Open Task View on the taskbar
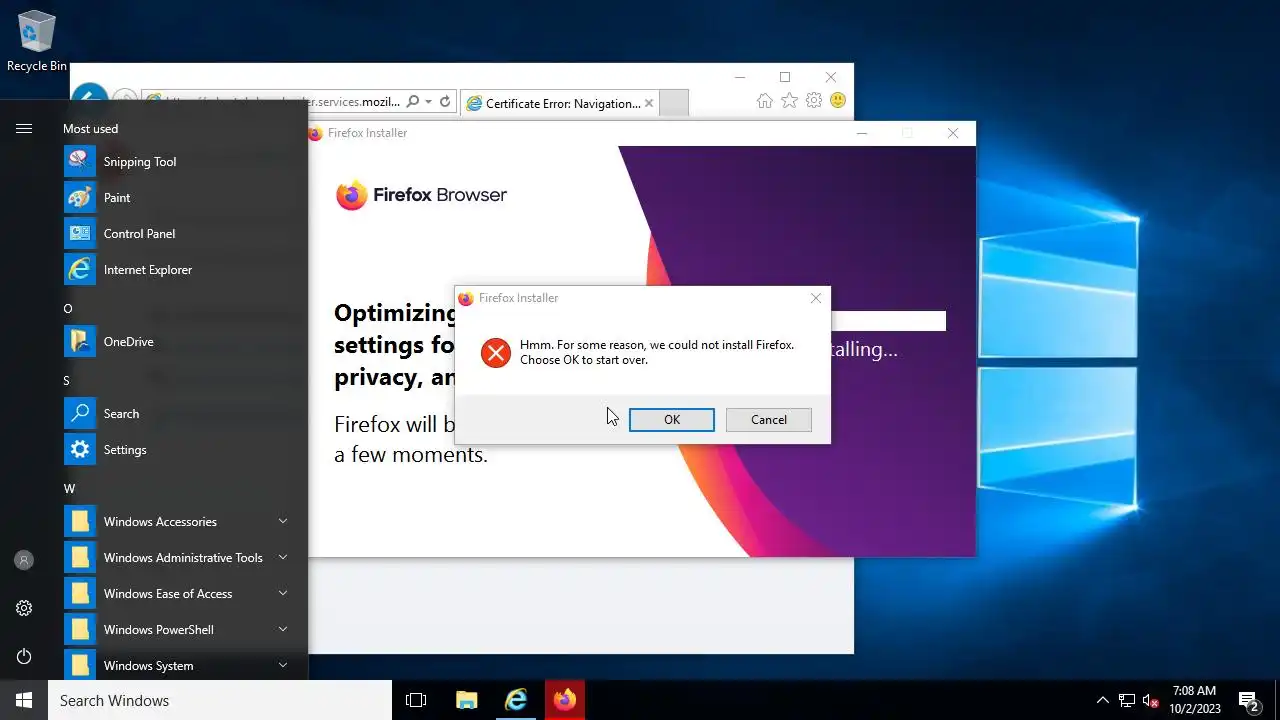This screenshot has height=720, width=1280. (x=416, y=700)
